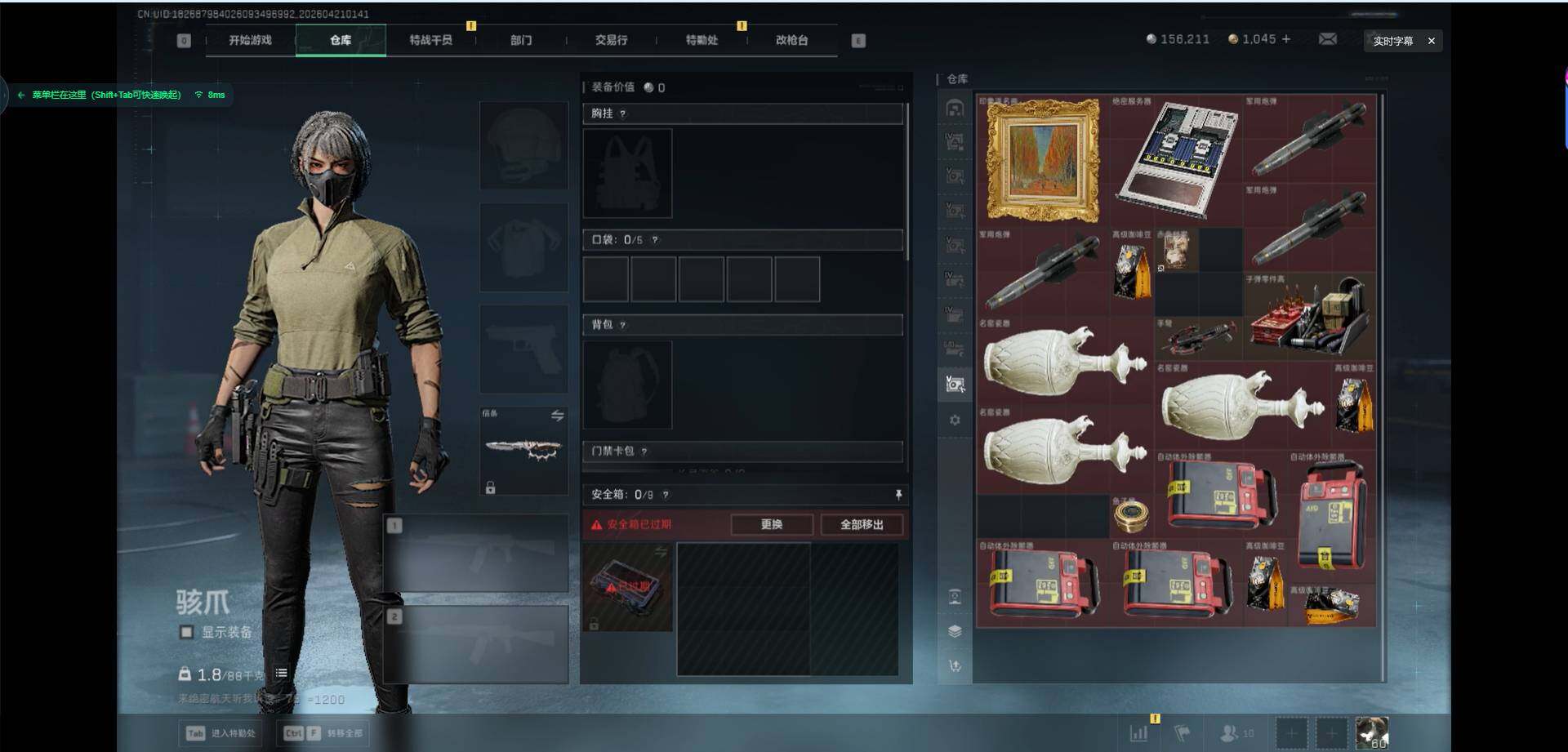Click the statistics bar-chart icon

coord(1138,732)
